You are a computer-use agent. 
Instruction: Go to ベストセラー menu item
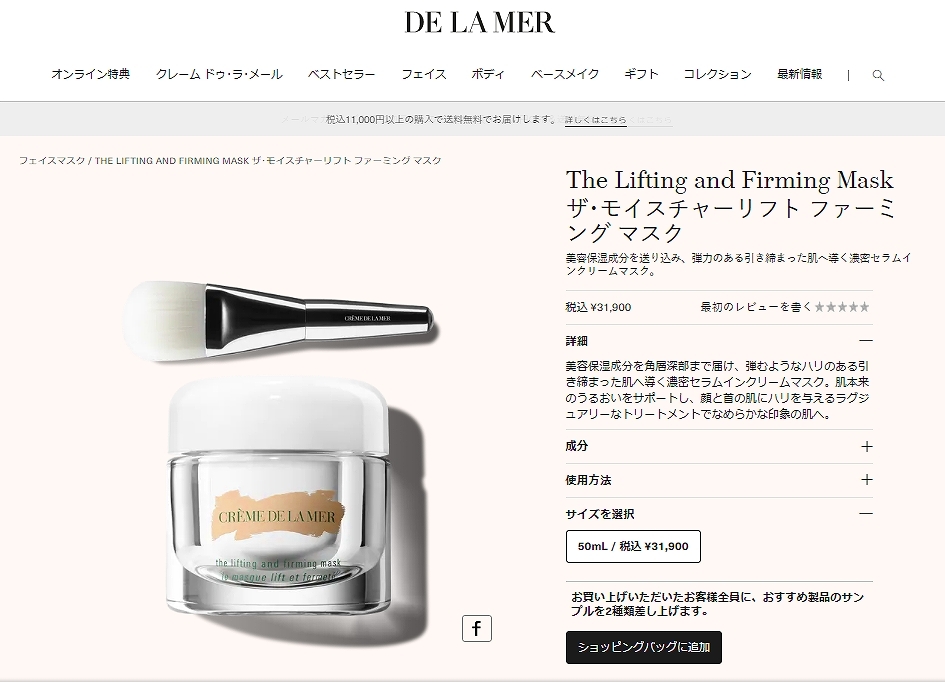(x=342, y=74)
